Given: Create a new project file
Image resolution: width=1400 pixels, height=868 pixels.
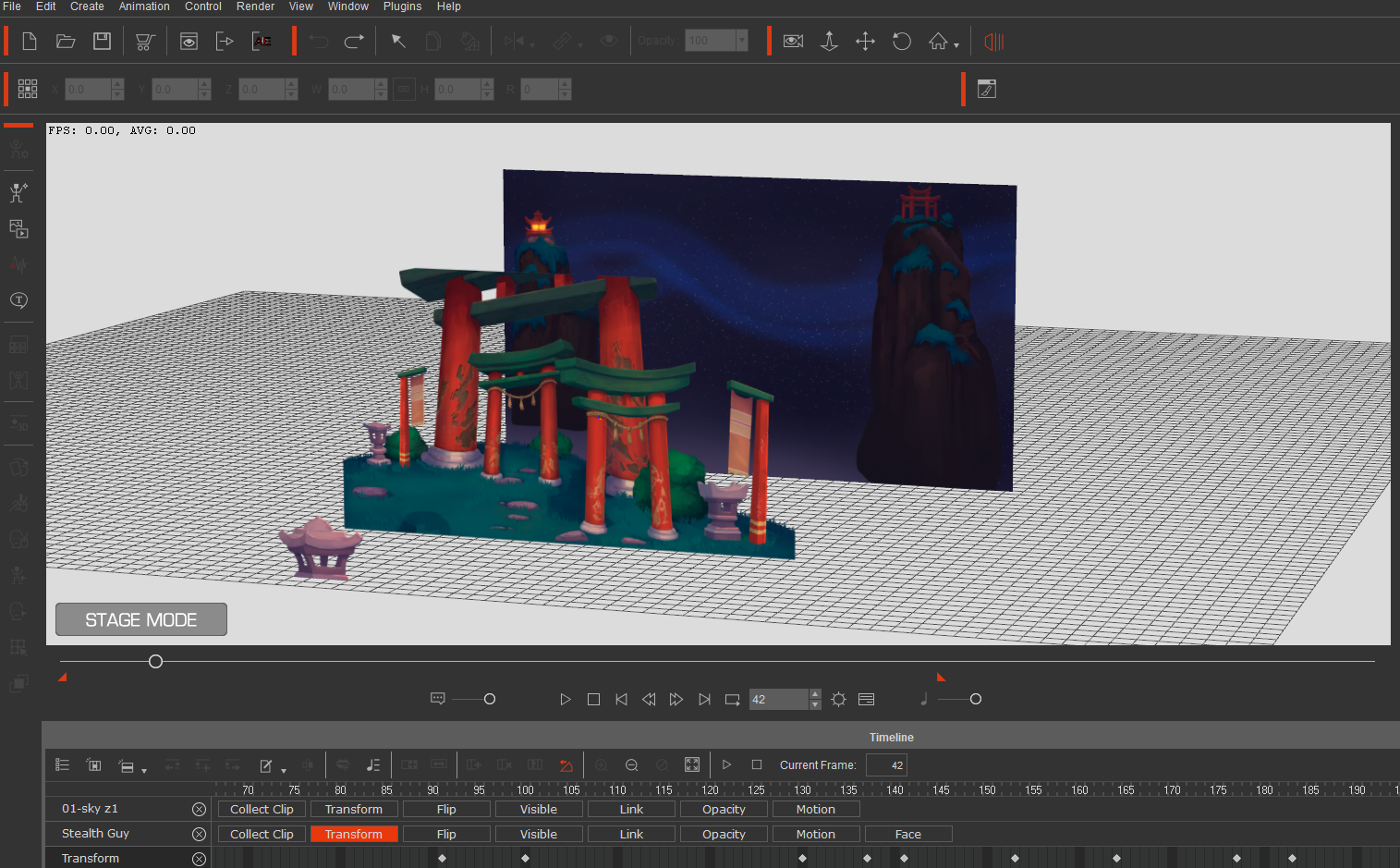Looking at the screenshot, I should coord(30,42).
